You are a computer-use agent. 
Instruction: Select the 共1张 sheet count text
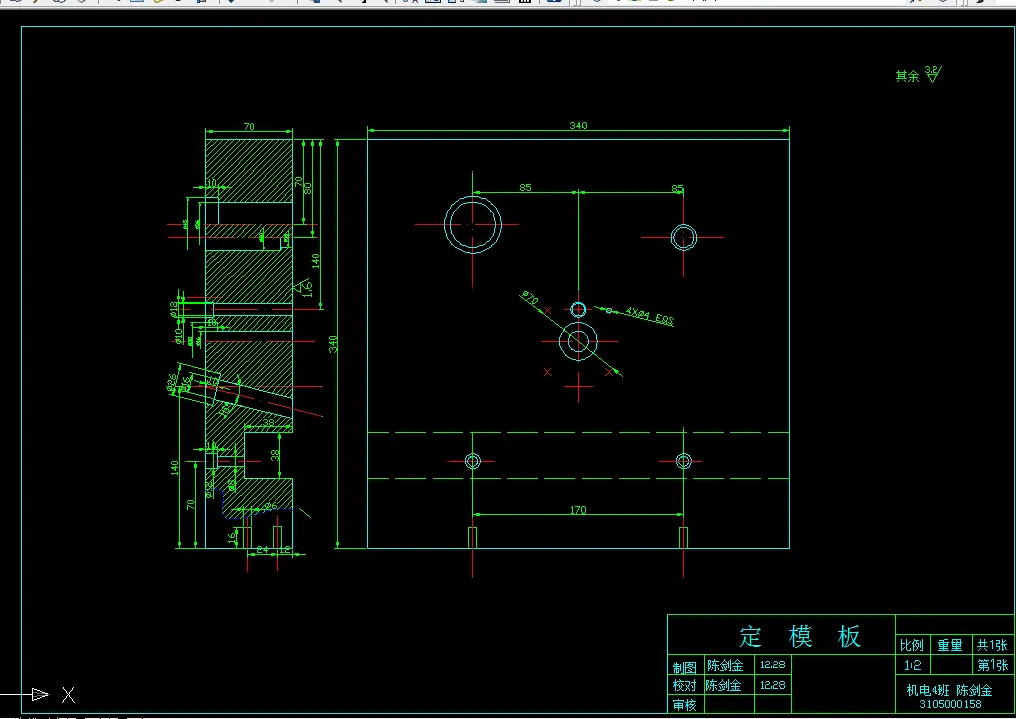pos(992,645)
